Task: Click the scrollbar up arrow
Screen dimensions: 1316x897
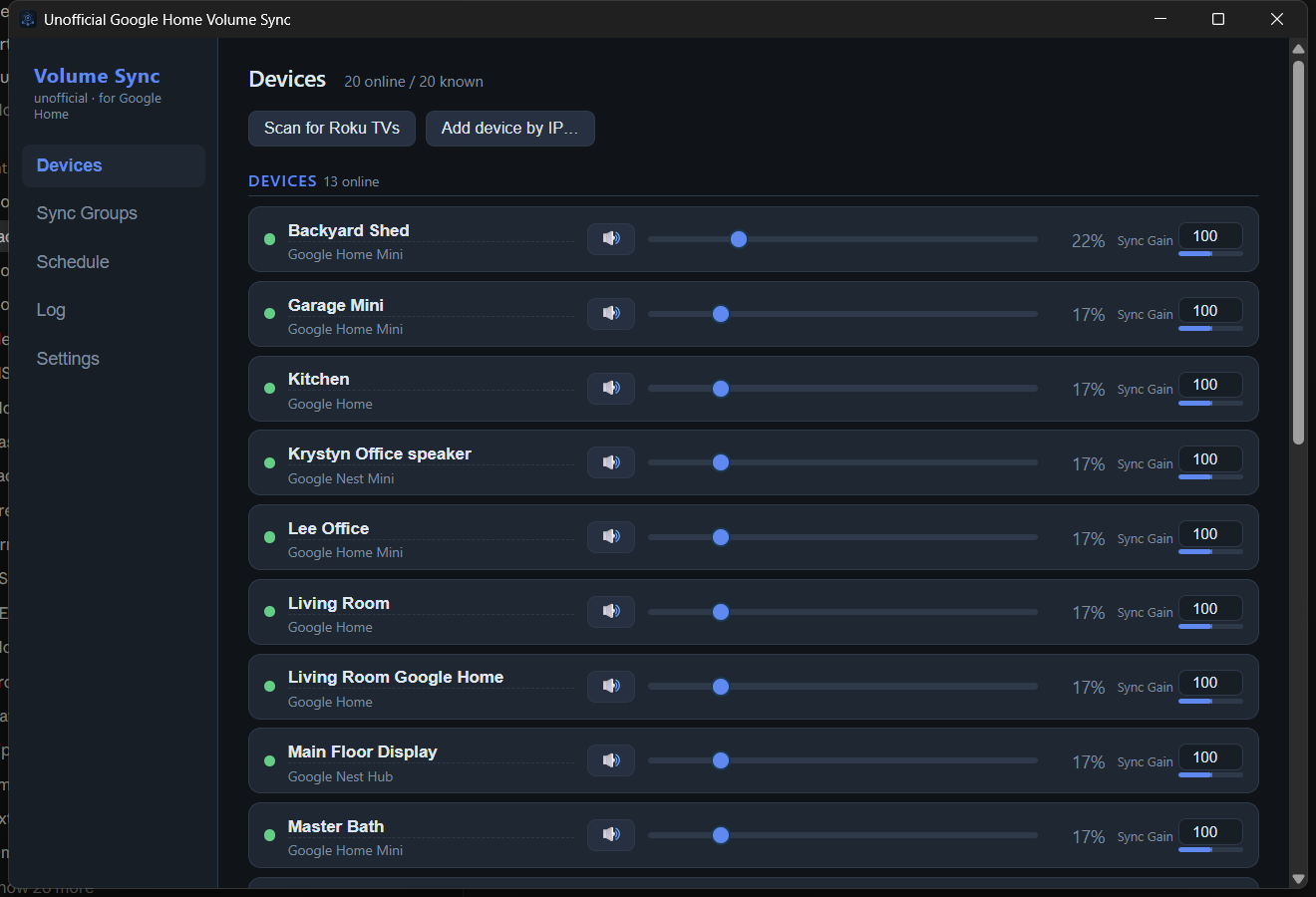Action: pyautogui.click(x=1298, y=48)
